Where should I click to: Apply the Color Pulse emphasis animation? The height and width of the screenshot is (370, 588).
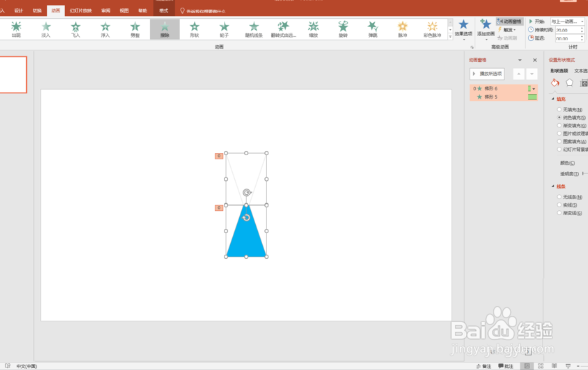pyautogui.click(x=432, y=29)
